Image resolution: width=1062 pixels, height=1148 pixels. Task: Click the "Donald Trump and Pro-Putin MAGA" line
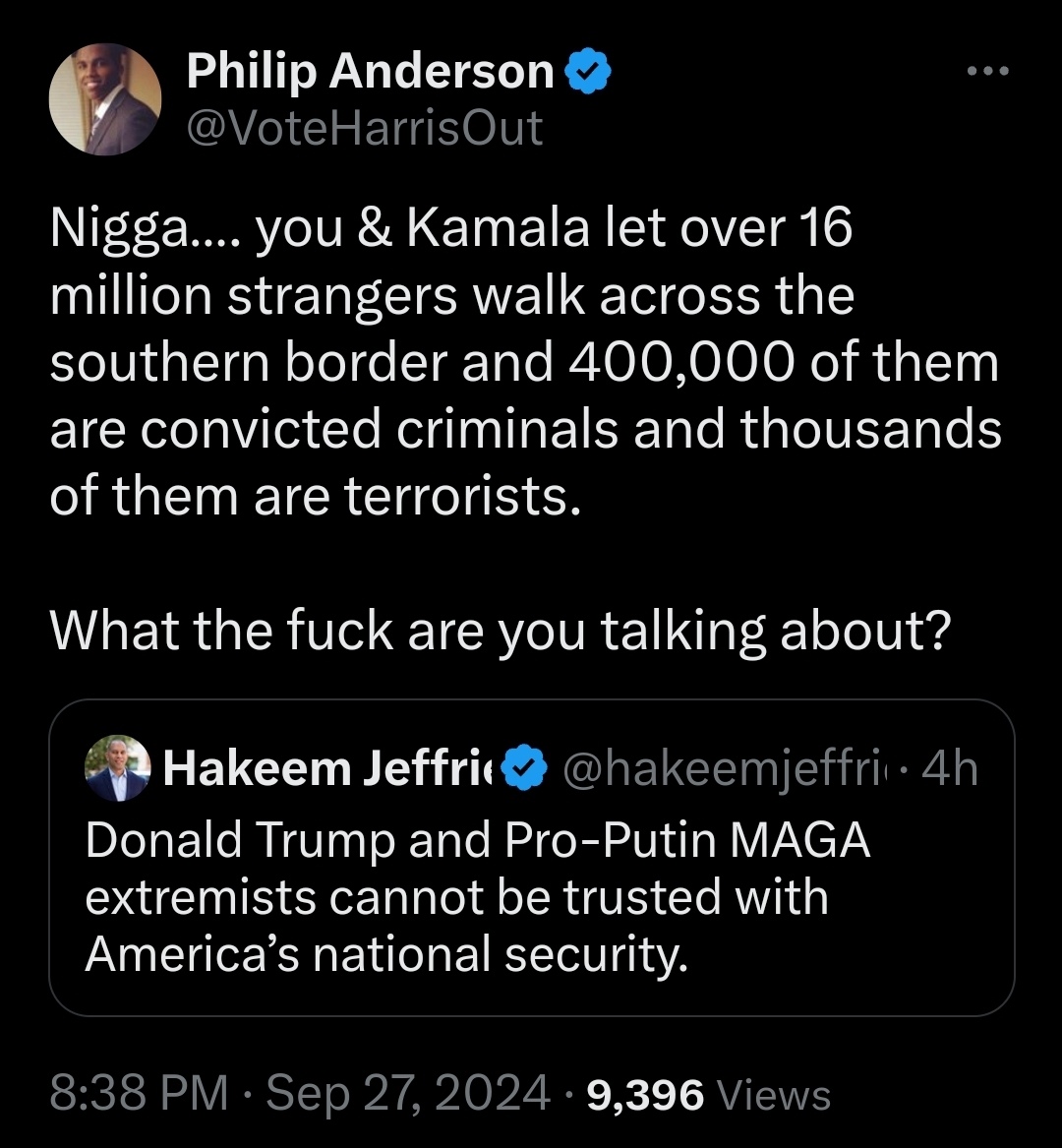478,839
